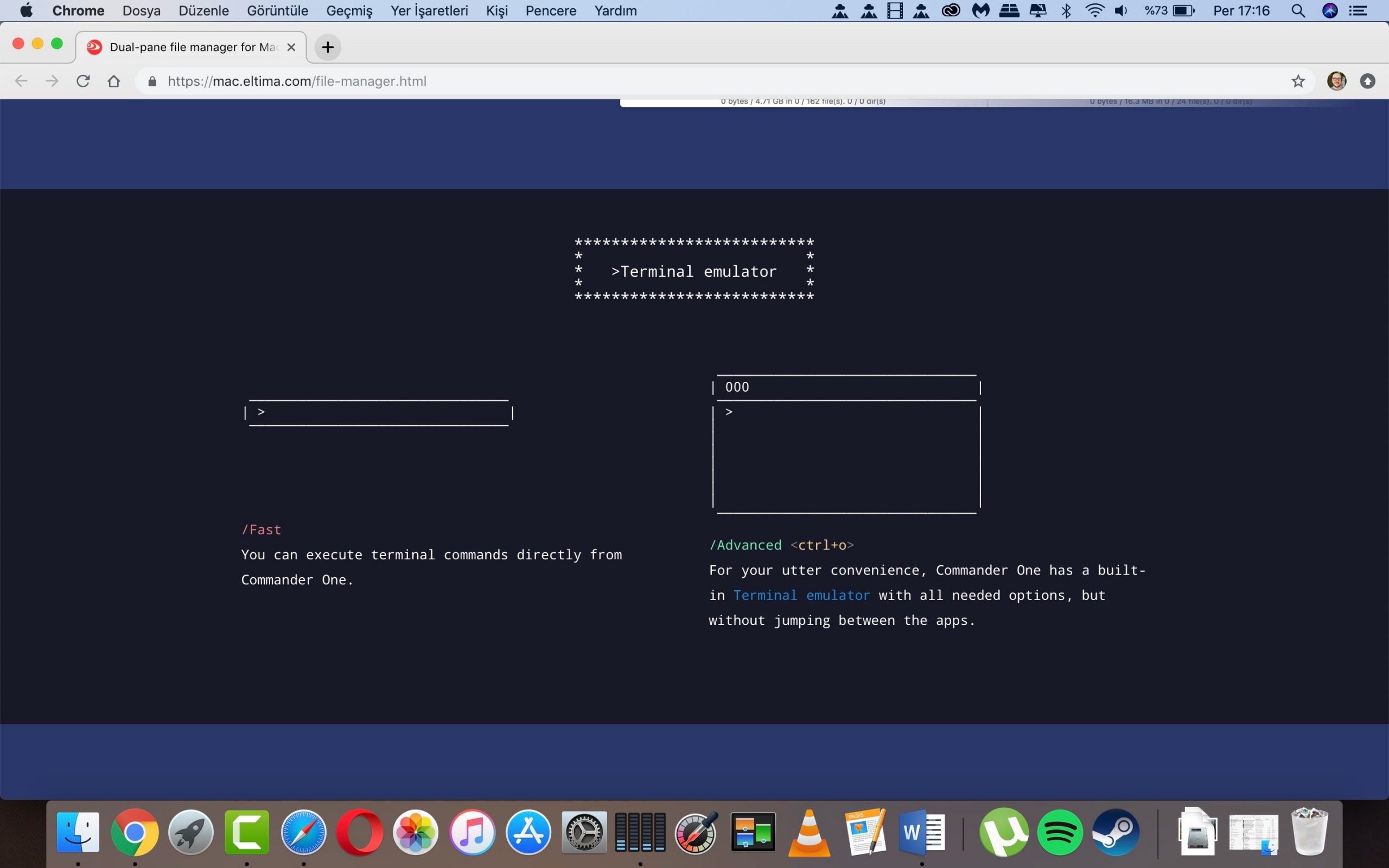Screen dimensions: 1389x868
Task: Open a new tab with plus button
Action: pos(328,47)
